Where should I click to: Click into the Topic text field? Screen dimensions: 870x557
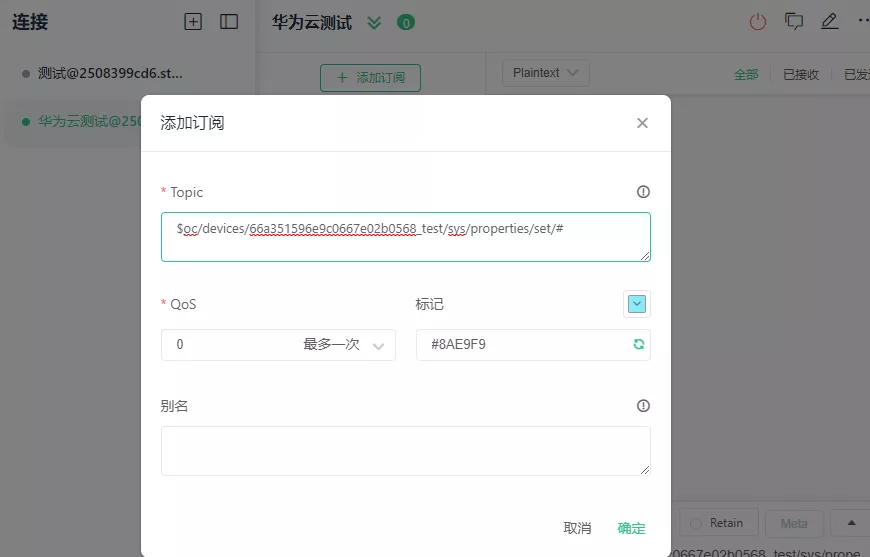[405, 237]
